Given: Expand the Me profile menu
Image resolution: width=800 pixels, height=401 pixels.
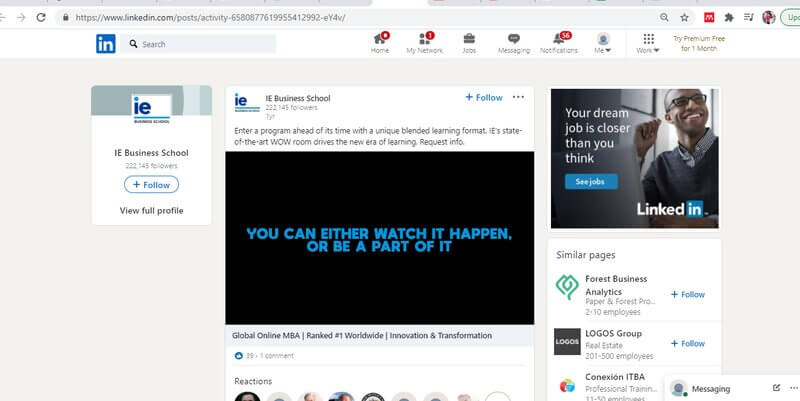Looking at the screenshot, I should pyautogui.click(x=603, y=43).
